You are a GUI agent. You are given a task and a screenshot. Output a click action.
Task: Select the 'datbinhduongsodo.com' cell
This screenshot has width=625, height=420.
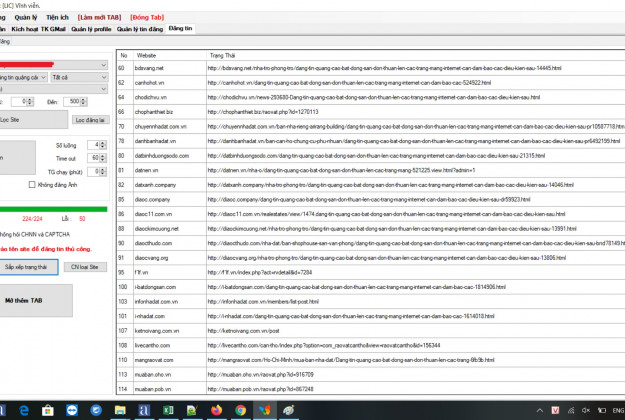[x=170, y=156]
